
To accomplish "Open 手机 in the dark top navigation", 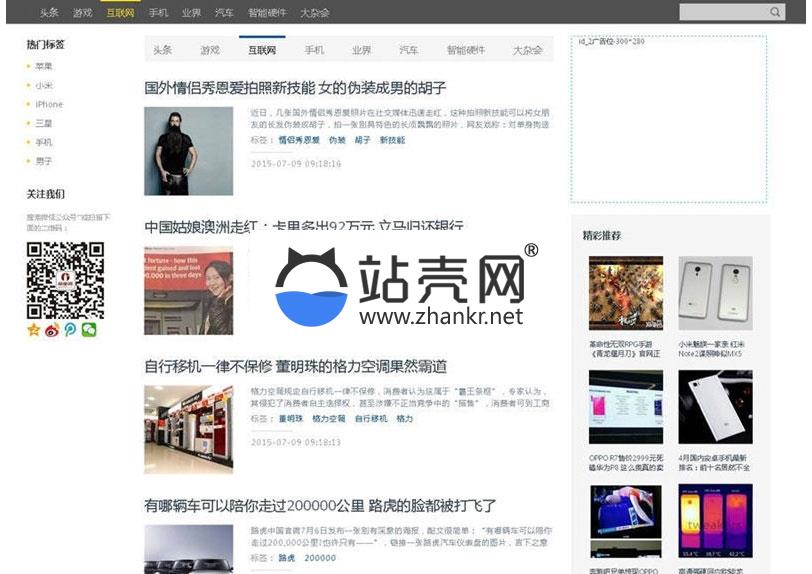I will (158, 13).
